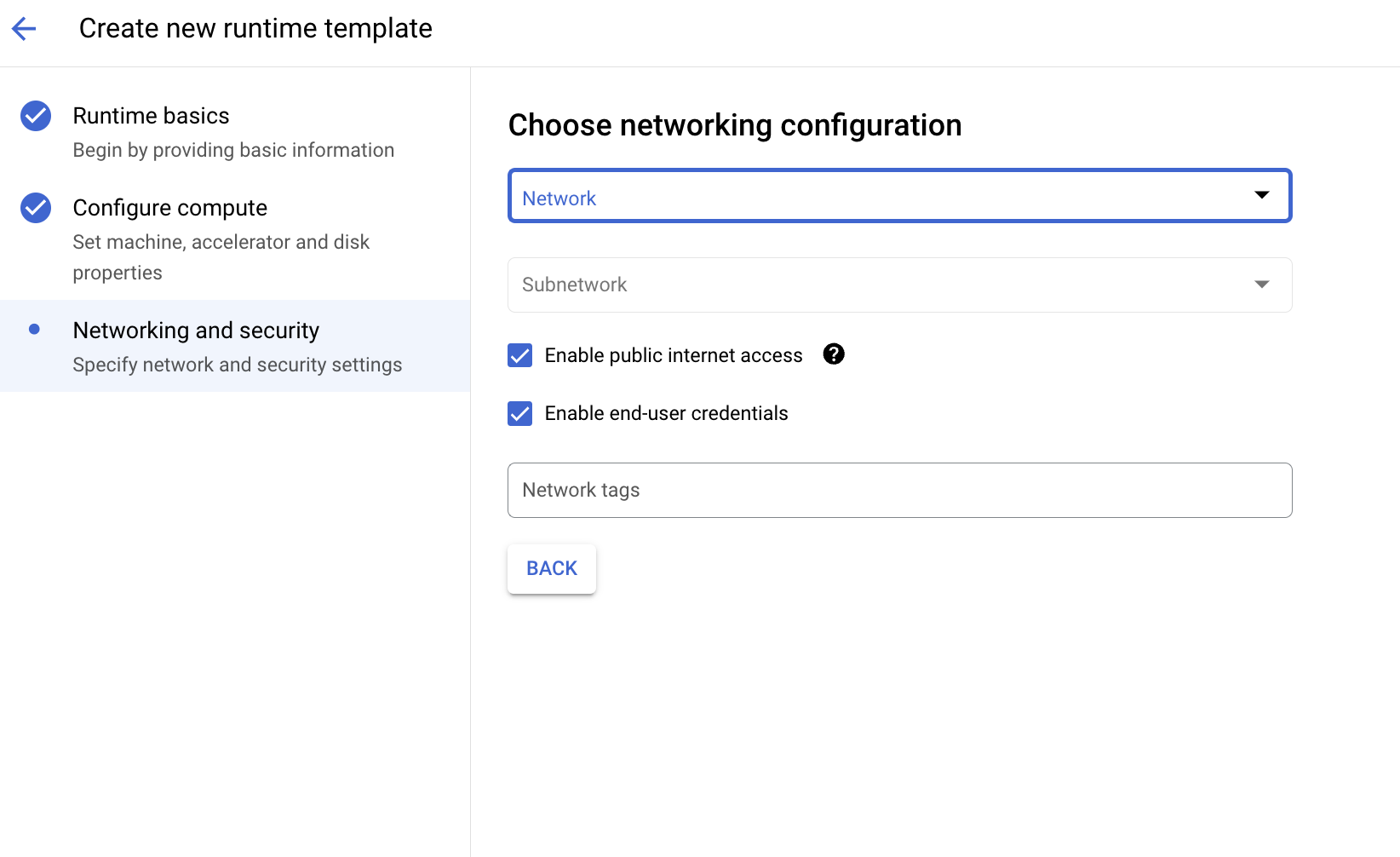Go back using the BACK button
This screenshot has width=1400, height=857.
coord(551,568)
